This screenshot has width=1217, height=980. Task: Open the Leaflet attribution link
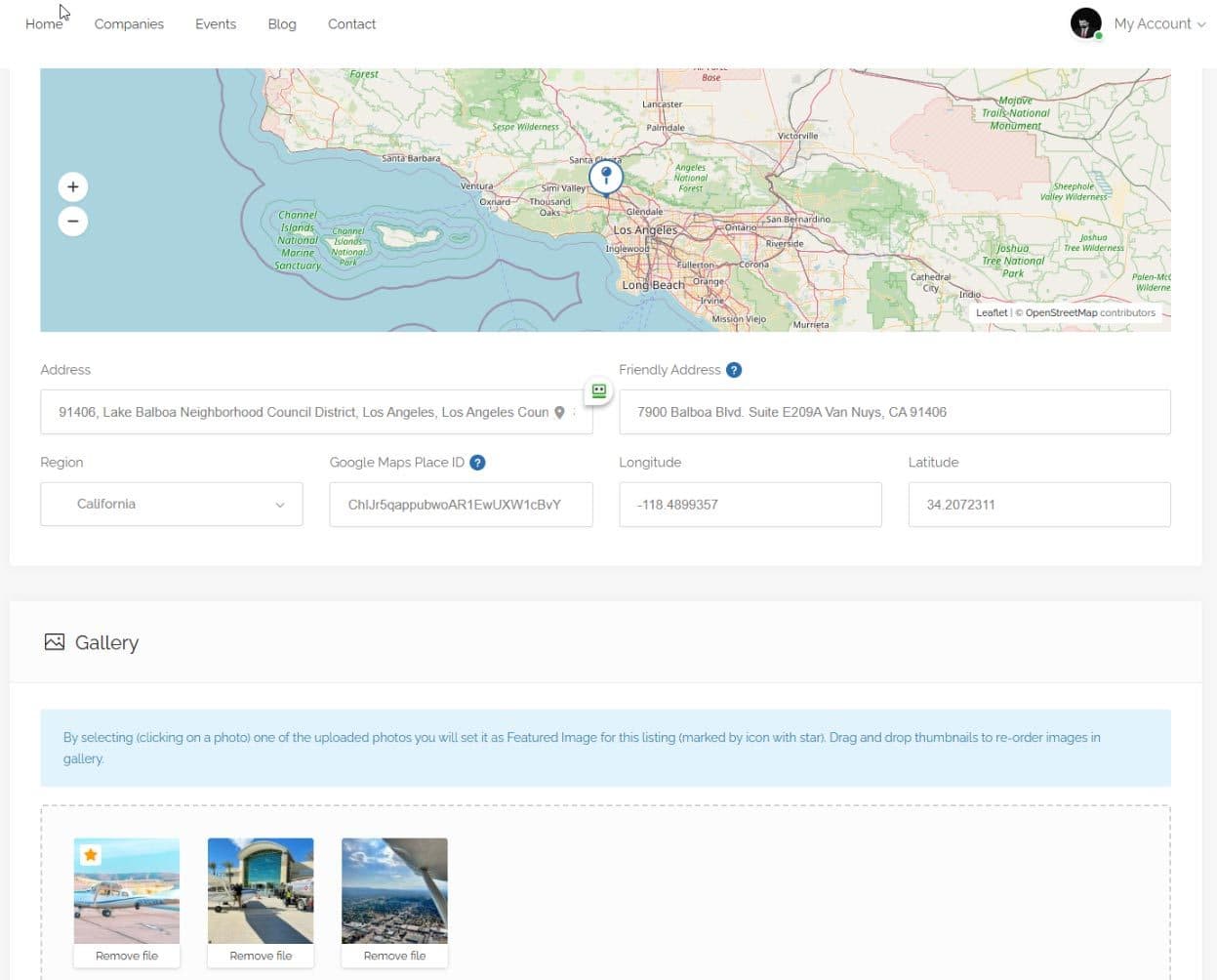991,313
